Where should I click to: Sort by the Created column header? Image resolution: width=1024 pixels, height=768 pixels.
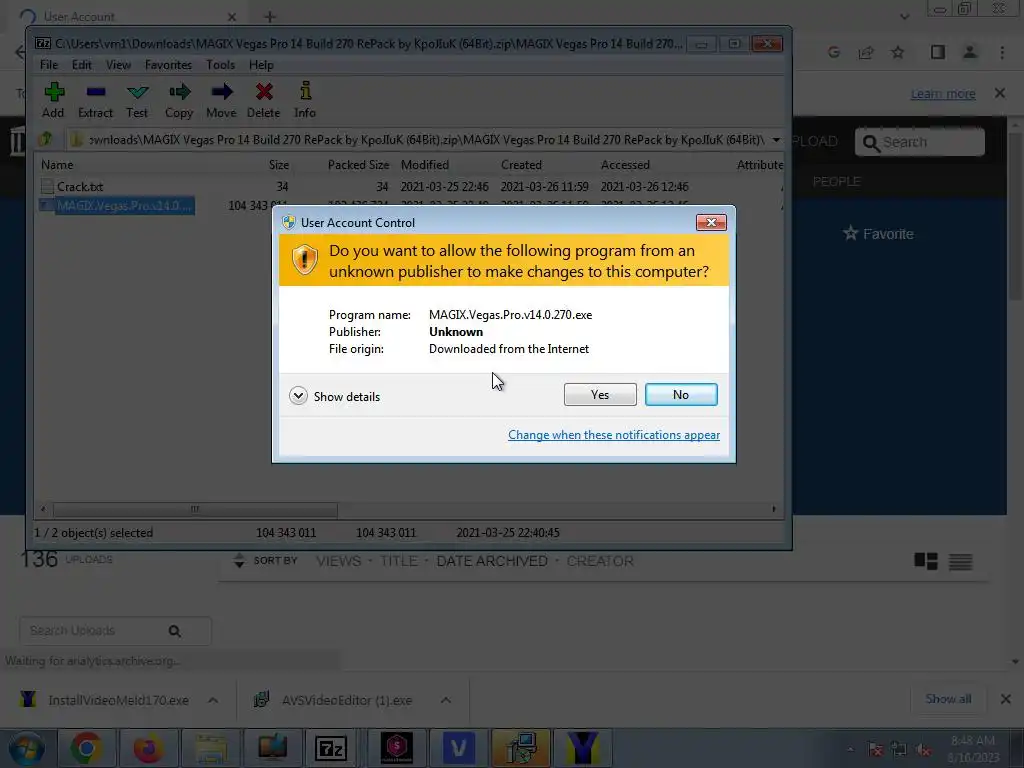(x=521, y=165)
